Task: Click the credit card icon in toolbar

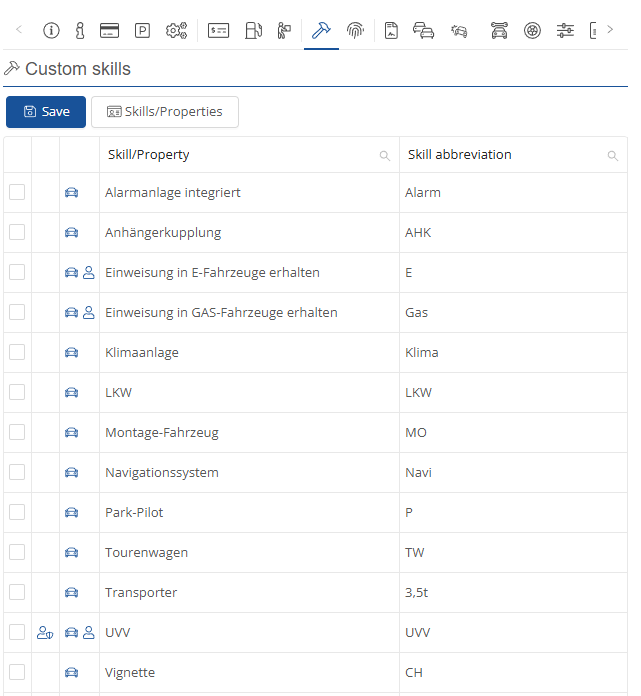Action: pyautogui.click(x=110, y=30)
